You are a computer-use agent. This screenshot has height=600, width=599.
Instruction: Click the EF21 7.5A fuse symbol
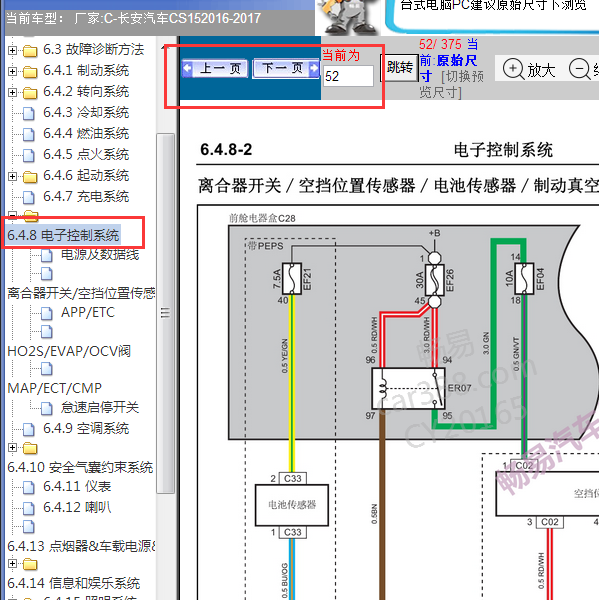[x=292, y=279]
